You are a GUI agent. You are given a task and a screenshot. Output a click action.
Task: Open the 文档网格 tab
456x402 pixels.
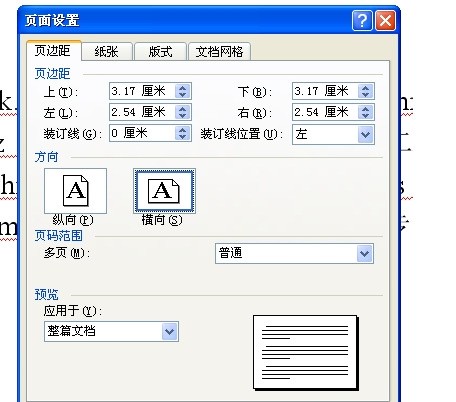(x=219, y=52)
